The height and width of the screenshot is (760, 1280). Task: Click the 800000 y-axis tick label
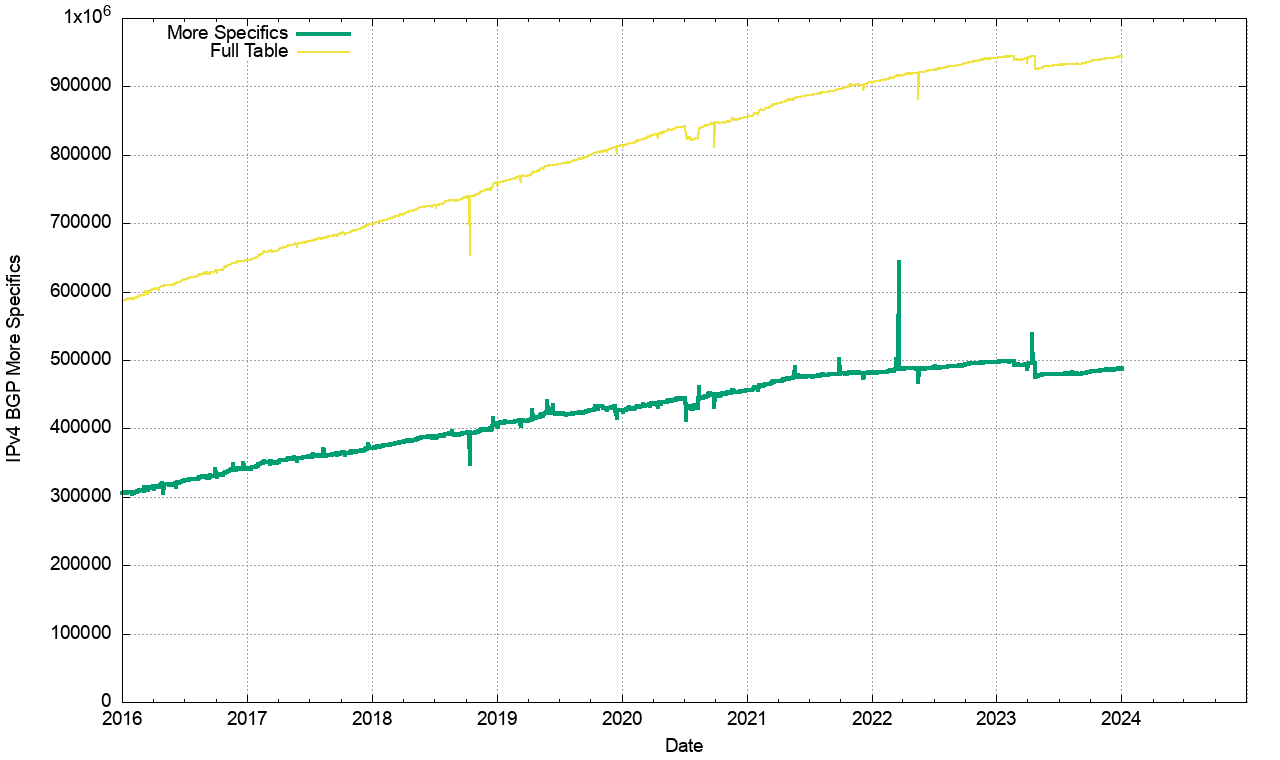(84, 155)
